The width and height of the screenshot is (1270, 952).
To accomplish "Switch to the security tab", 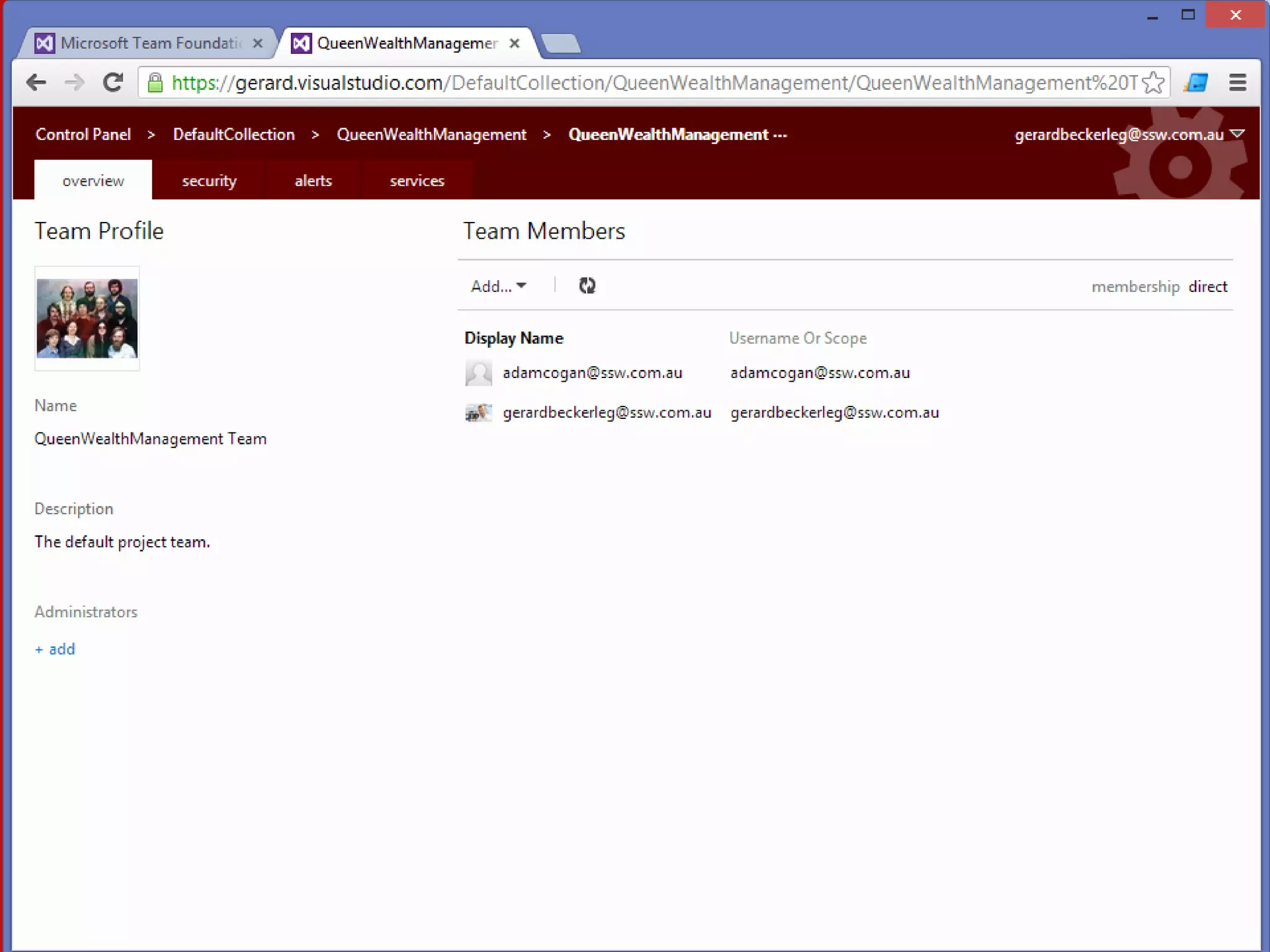I will pyautogui.click(x=209, y=180).
